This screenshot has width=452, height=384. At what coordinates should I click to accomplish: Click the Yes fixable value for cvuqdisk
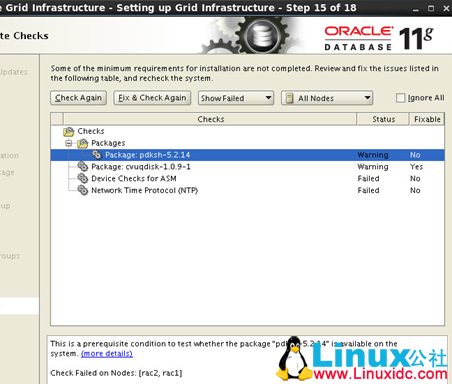[x=416, y=167]
